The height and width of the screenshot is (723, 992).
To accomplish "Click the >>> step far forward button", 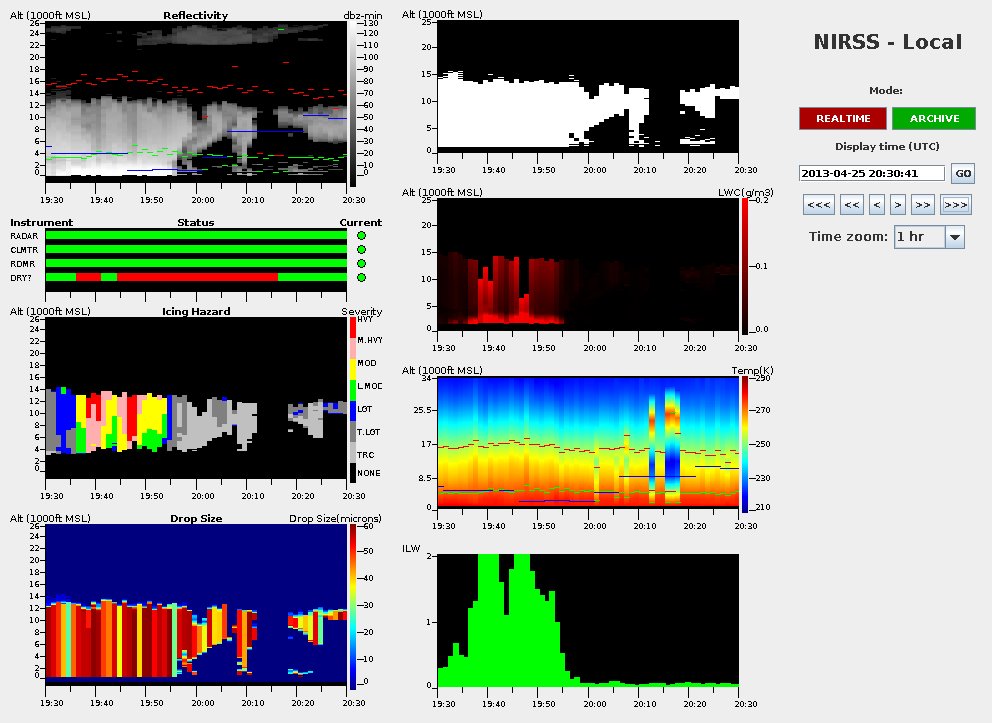I will [x=956, y=205].
